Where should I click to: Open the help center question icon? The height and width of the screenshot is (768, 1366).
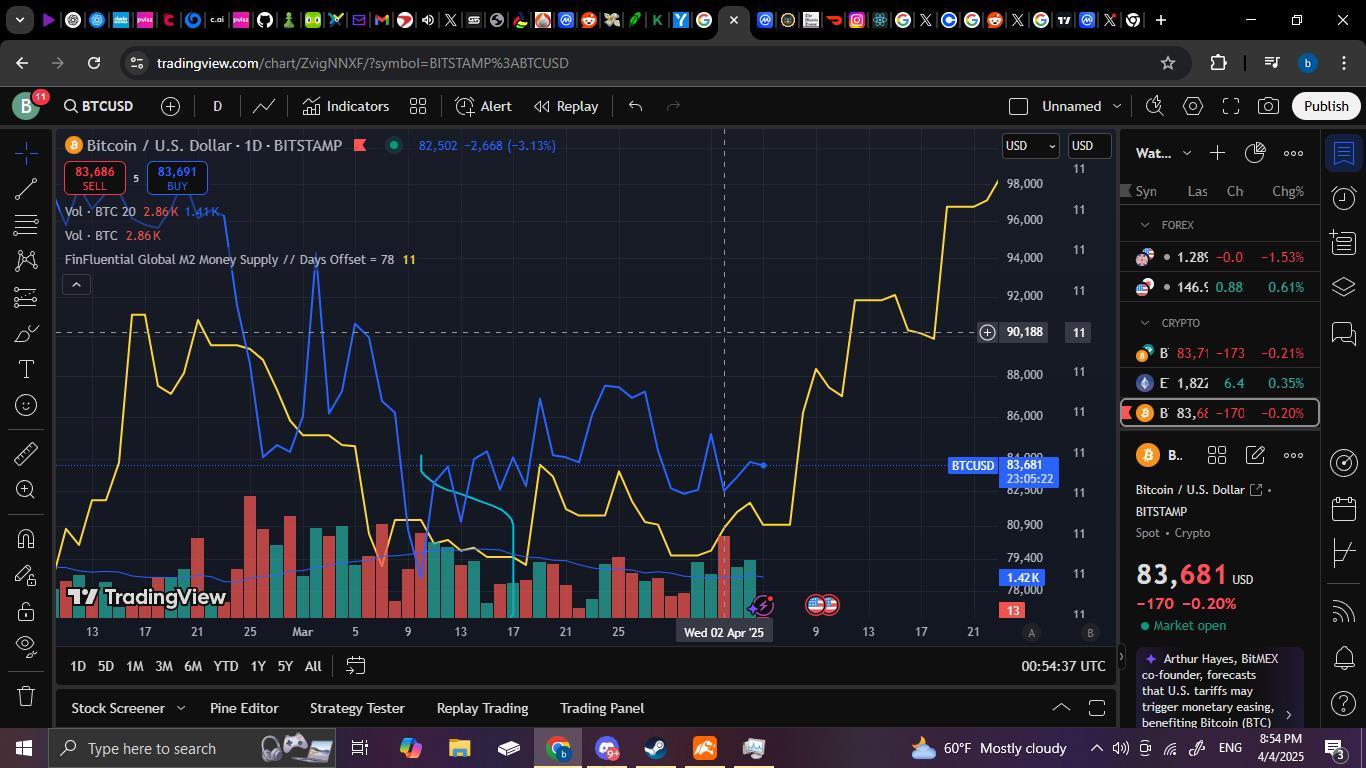tap(1344, 703)
